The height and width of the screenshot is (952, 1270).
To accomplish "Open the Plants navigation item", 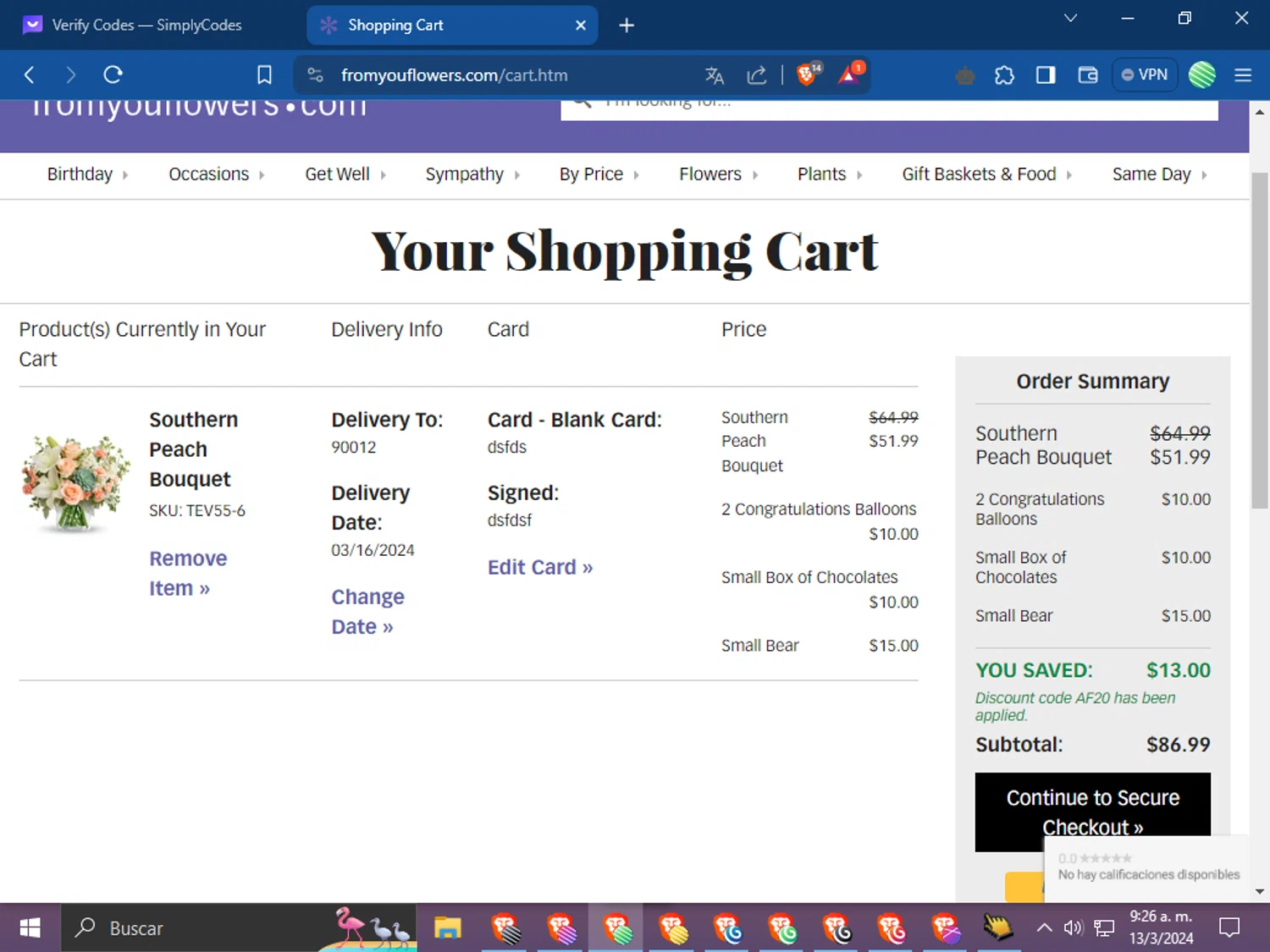I will [x=821, y=174].
